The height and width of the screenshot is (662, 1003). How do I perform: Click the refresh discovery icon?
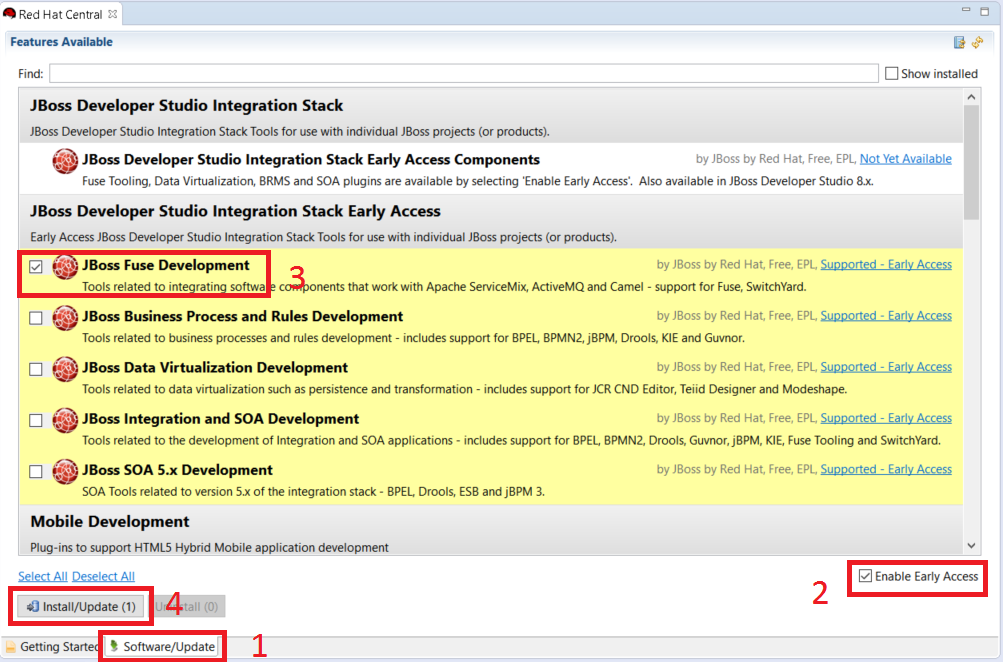pos(977,42)
